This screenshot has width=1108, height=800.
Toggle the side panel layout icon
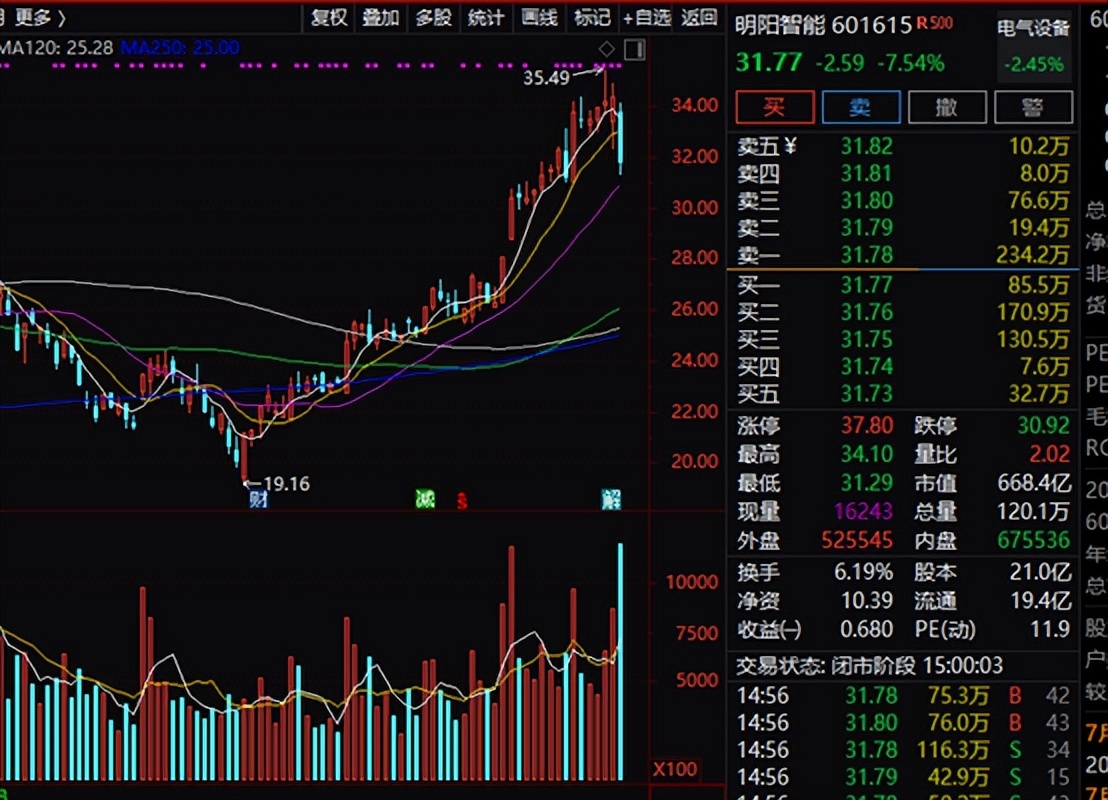coord(634,49)
